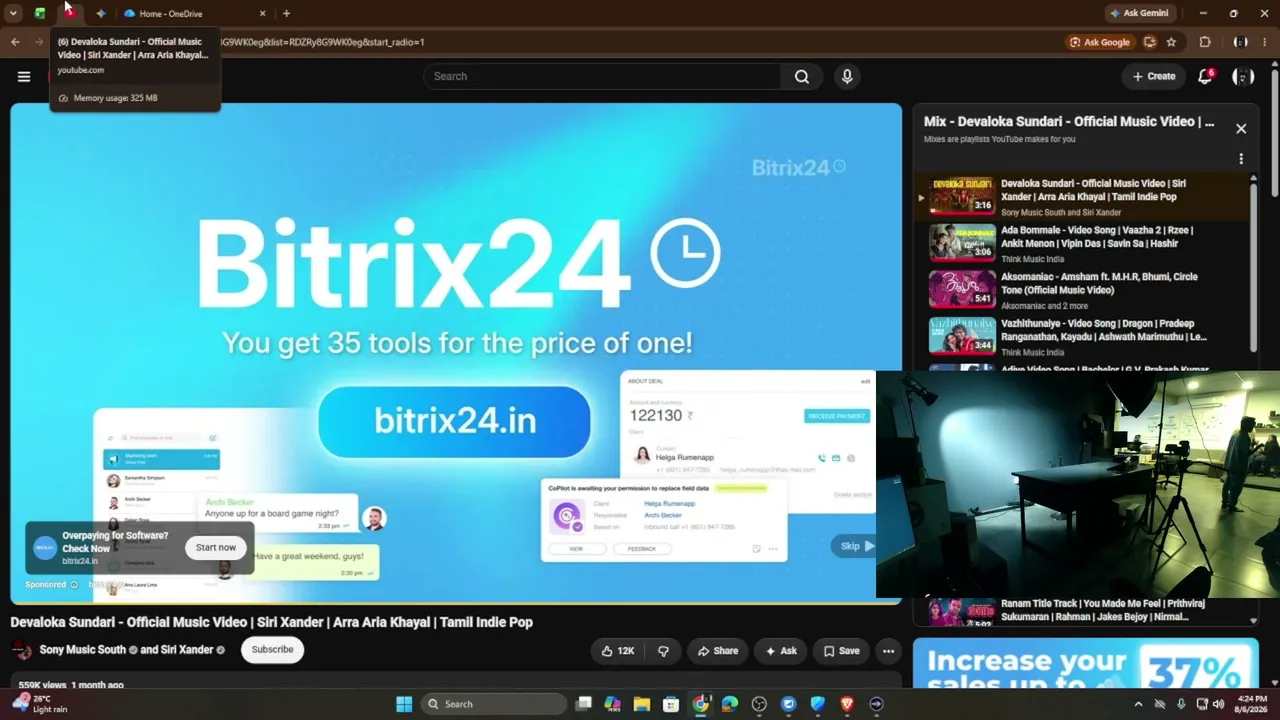Play Devaloka Sundari in the Mix list
The height and width of the screenshot is (720, 1280).
1083,197
